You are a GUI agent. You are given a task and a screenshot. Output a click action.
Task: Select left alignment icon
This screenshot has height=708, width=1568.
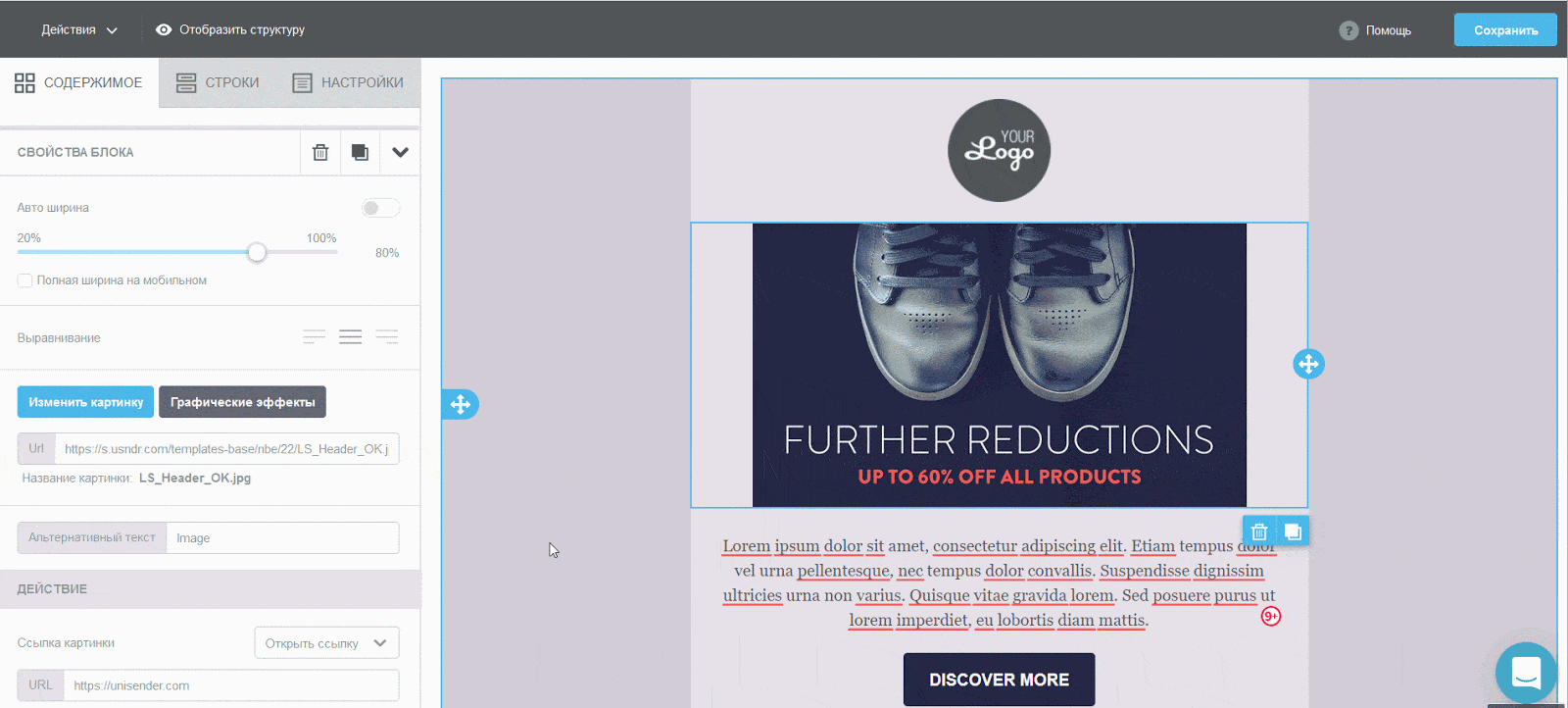pyautogui.click(x=314, y=337)
